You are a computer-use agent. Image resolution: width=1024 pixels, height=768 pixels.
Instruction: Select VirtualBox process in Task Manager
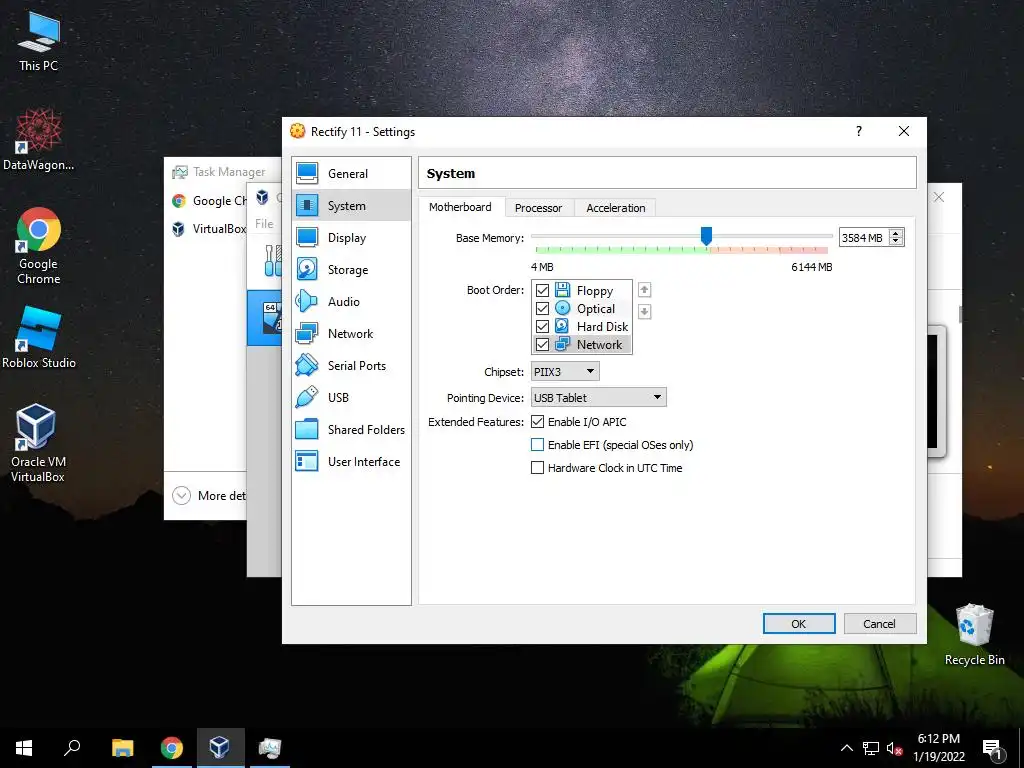209,229
